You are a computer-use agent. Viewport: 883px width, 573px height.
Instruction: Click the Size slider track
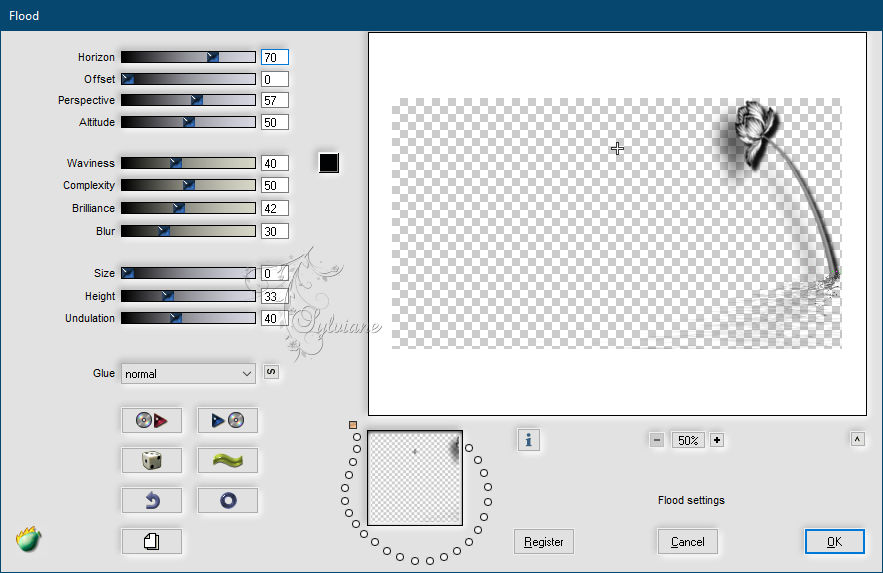tap(188, 273)
